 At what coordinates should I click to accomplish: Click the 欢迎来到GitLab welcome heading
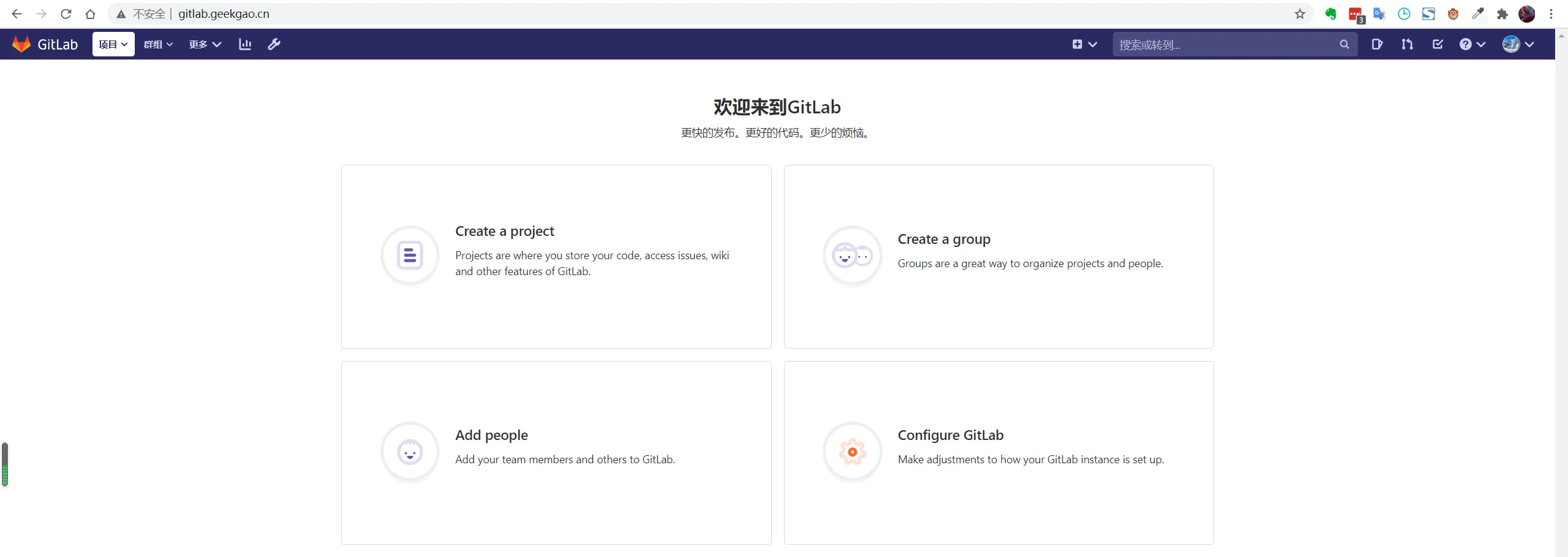tap(777, 107)
